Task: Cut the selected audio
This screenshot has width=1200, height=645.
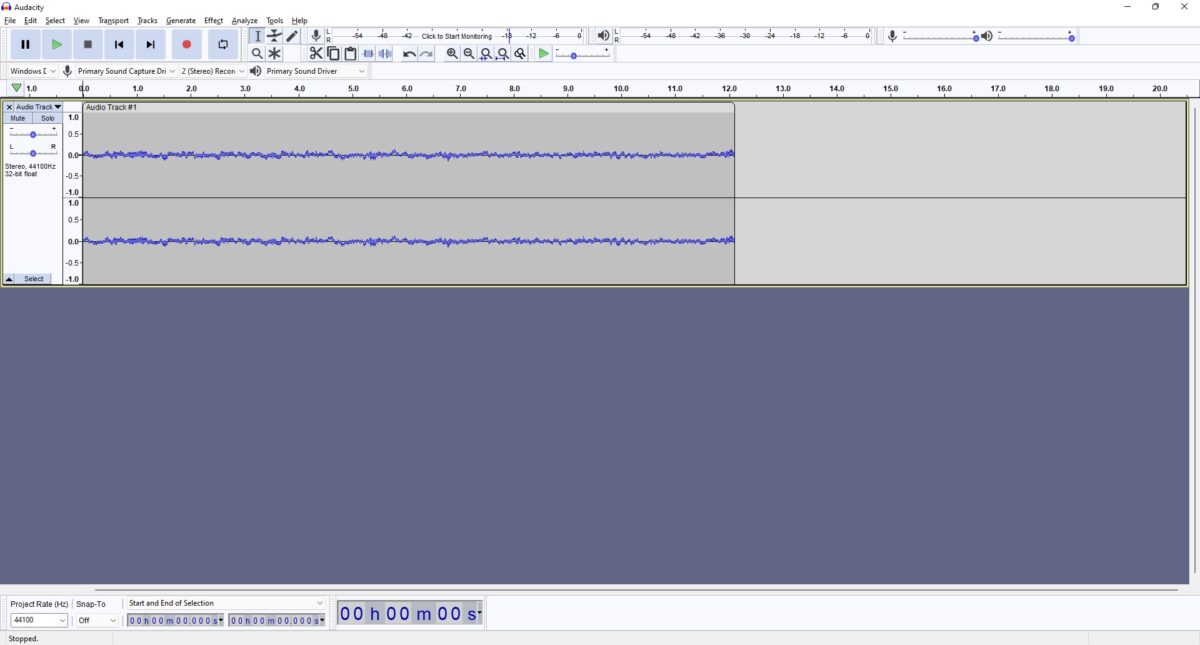Action: (315, 53)
